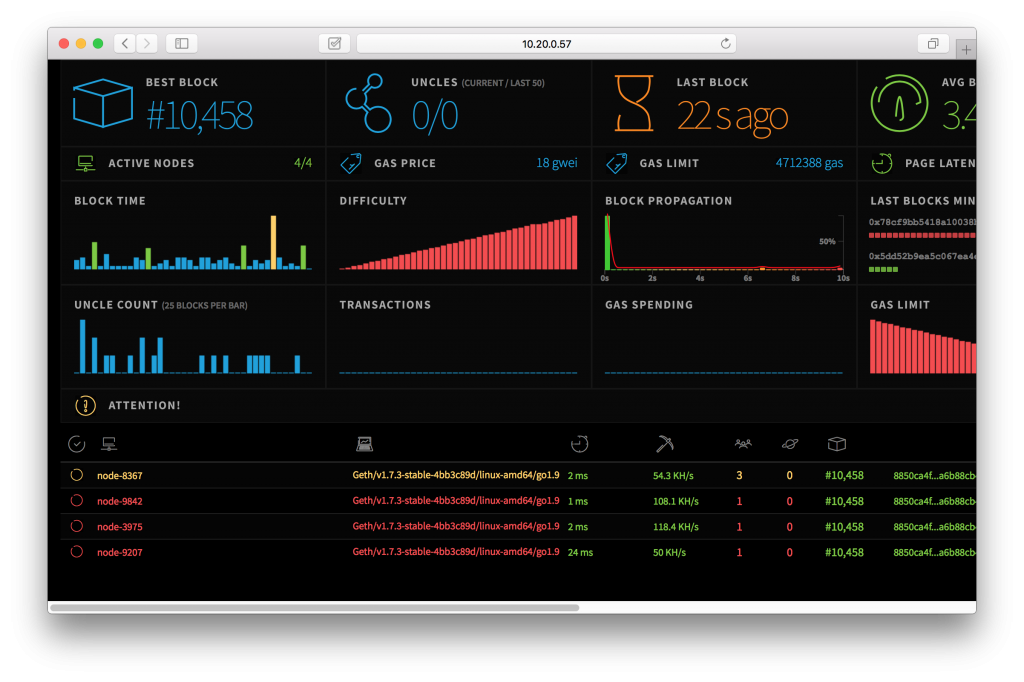1024x682 pixels.
Task: Toggle pin circle for node-9207
Action: tap(77, 551)
